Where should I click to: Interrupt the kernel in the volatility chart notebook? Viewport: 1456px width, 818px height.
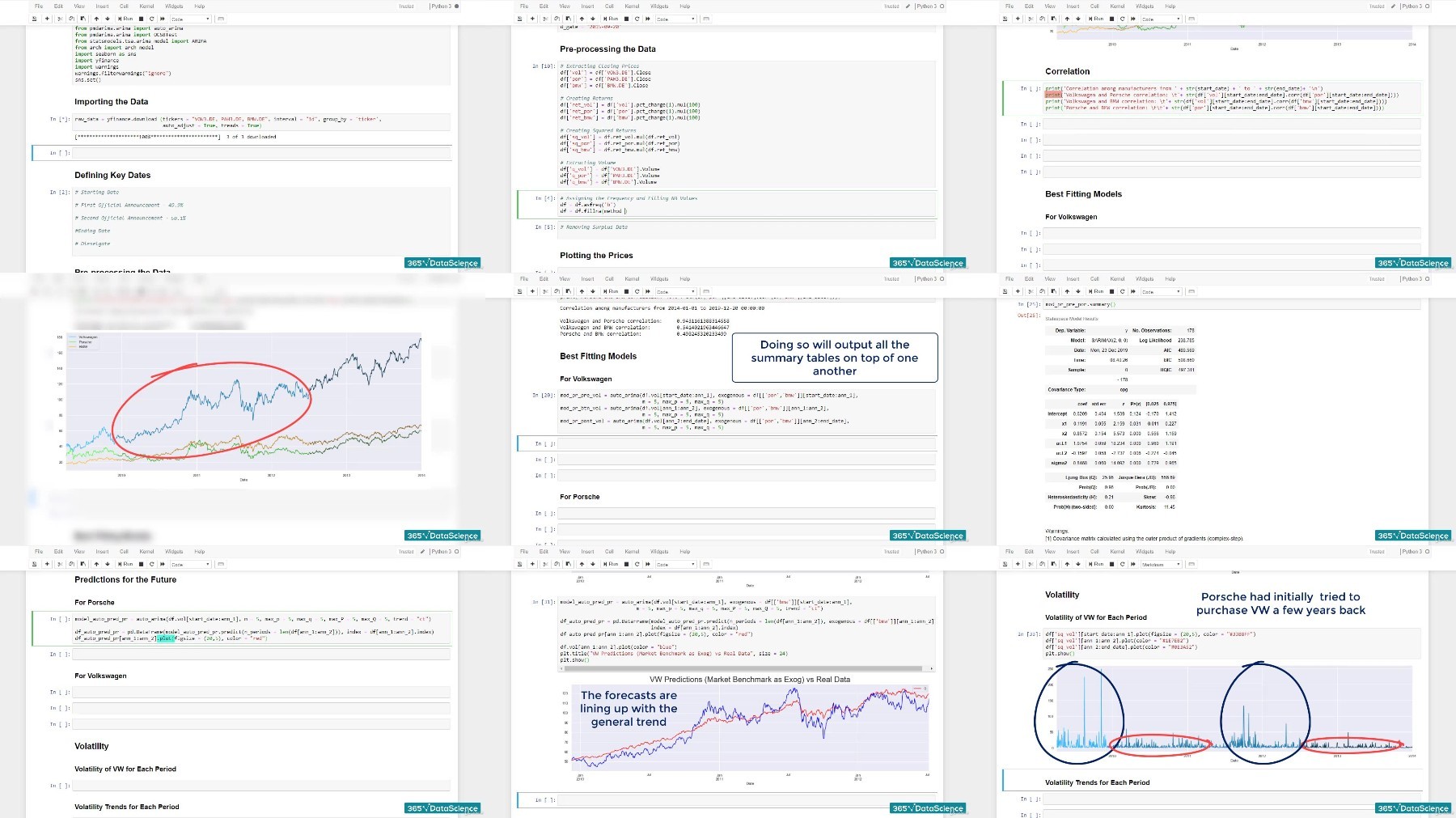[x=1111, y=564]
